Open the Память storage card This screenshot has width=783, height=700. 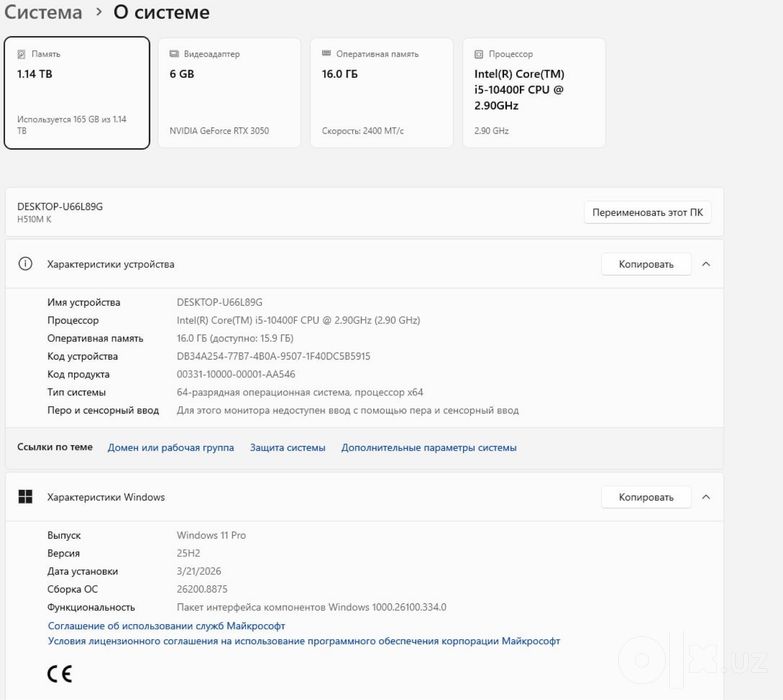coord(77,93)
